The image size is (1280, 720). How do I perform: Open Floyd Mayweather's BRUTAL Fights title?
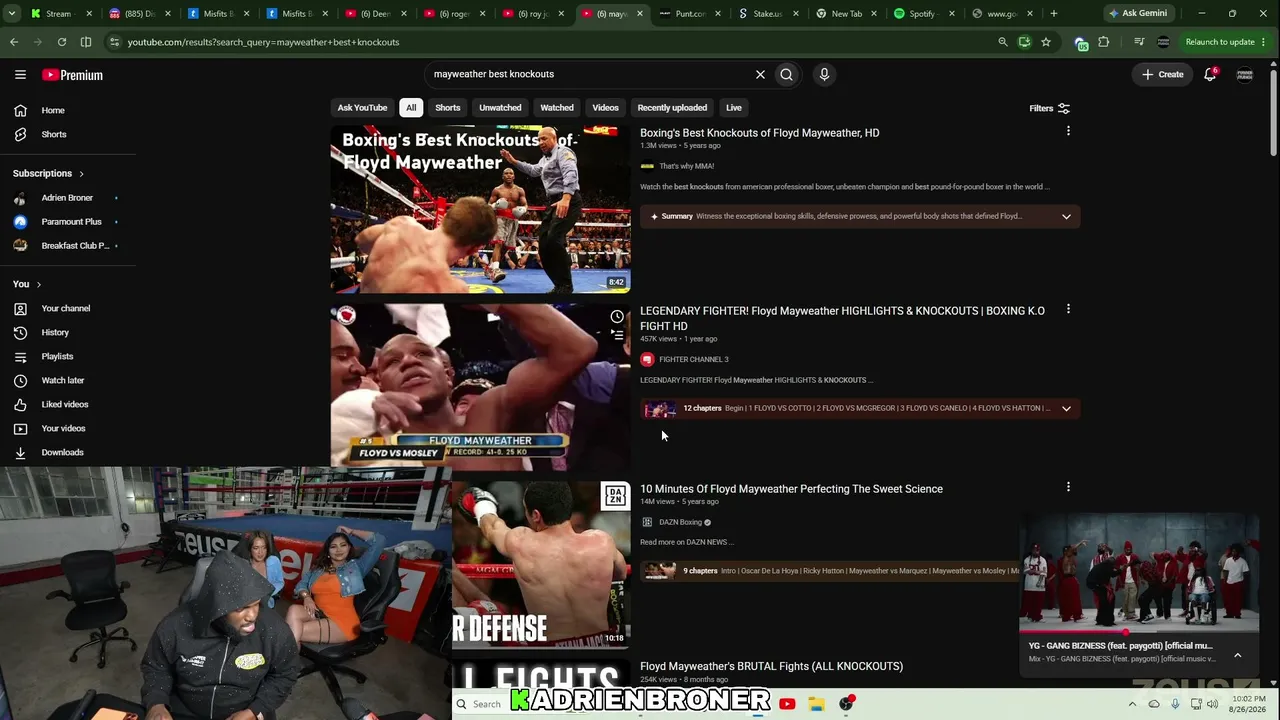click(x=771, y=666)
